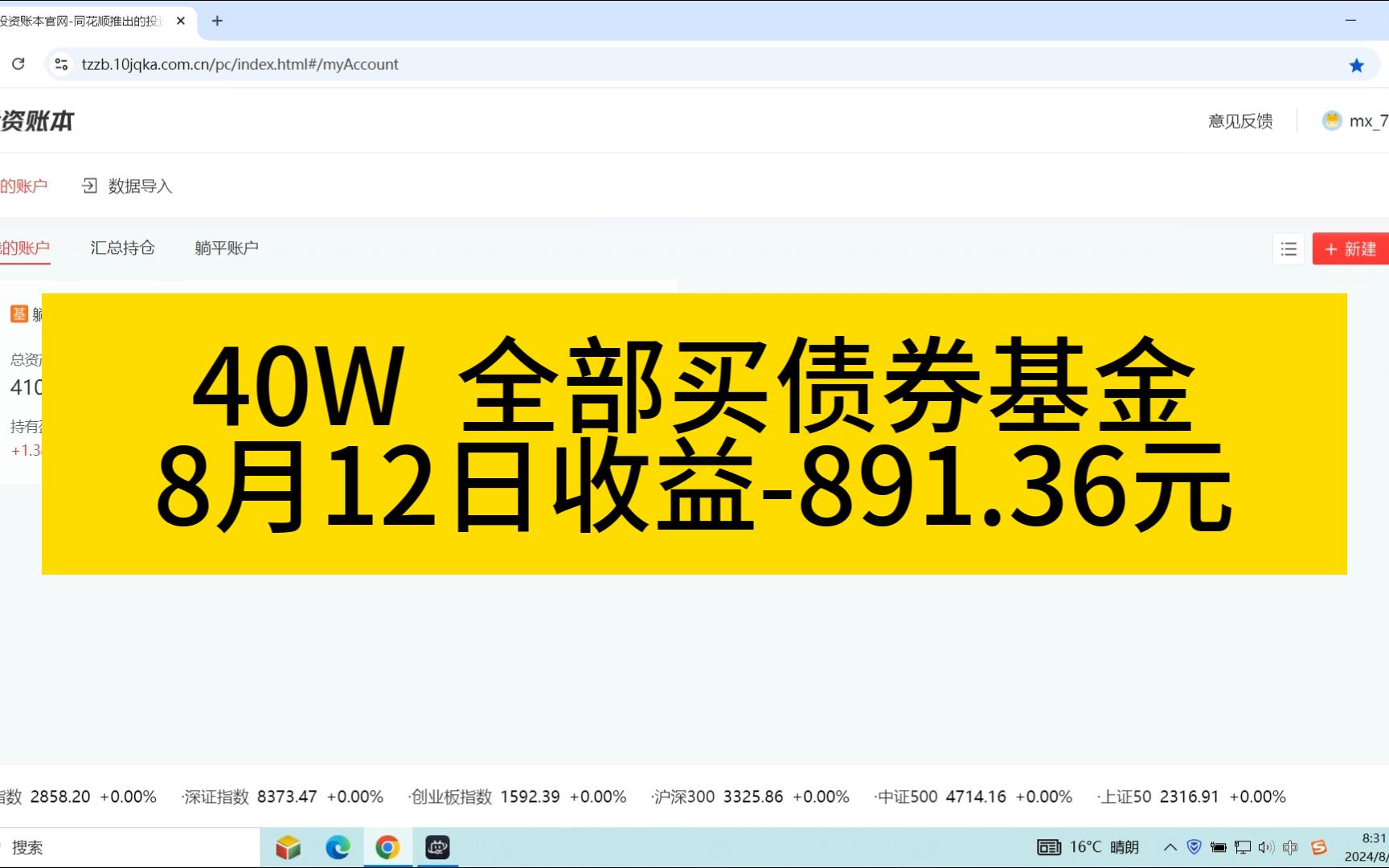Open Microsoft Edge from the taskbar
The height and width of the screenshot is (868, 1389).
tap(338, 847)
